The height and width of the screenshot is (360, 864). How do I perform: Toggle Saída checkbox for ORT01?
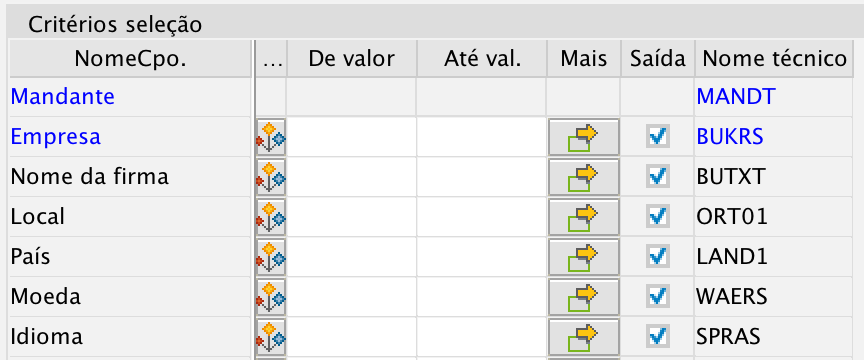point(658,216)
